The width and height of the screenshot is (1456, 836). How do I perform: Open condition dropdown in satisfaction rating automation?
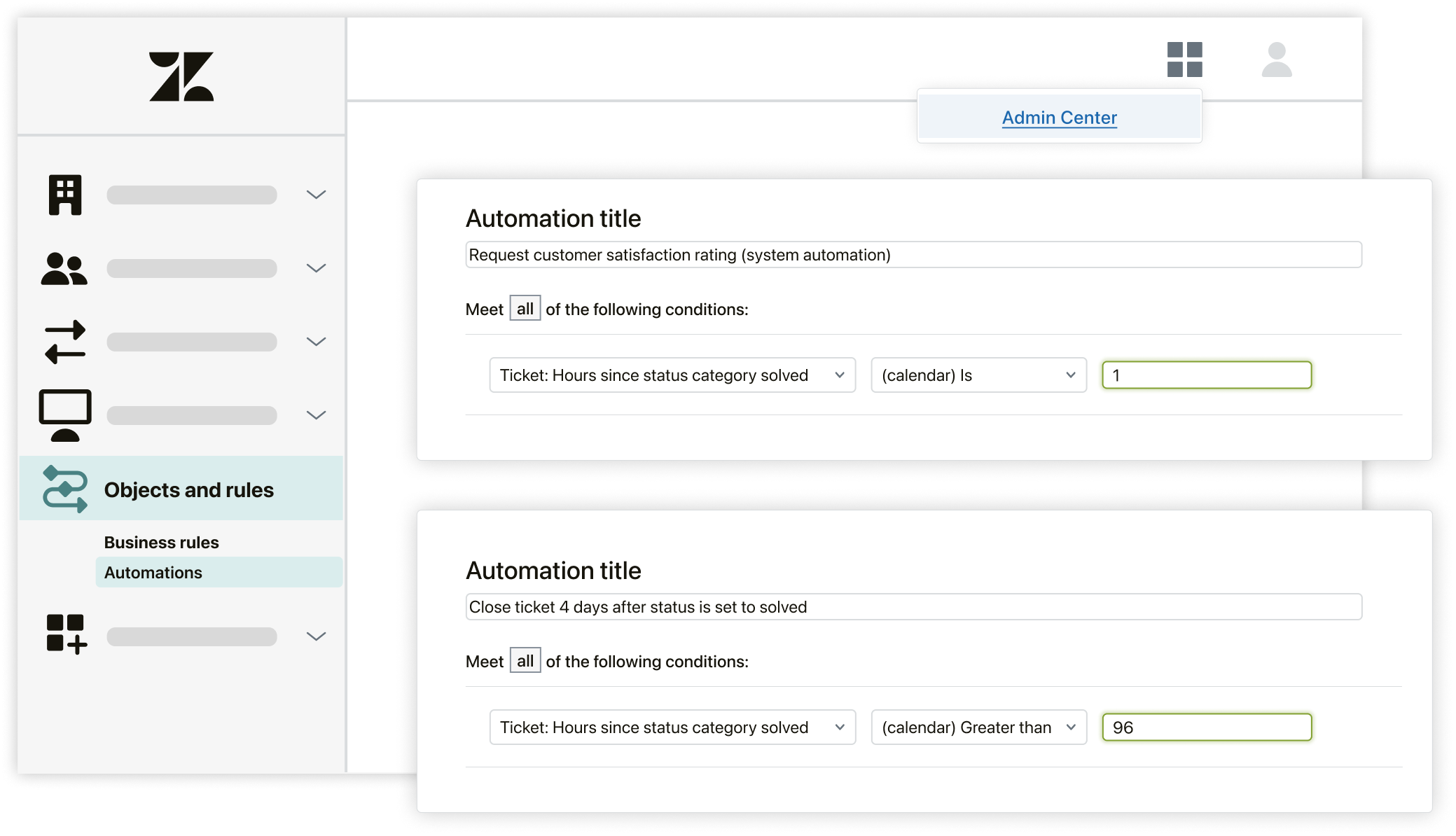[672, 375]
